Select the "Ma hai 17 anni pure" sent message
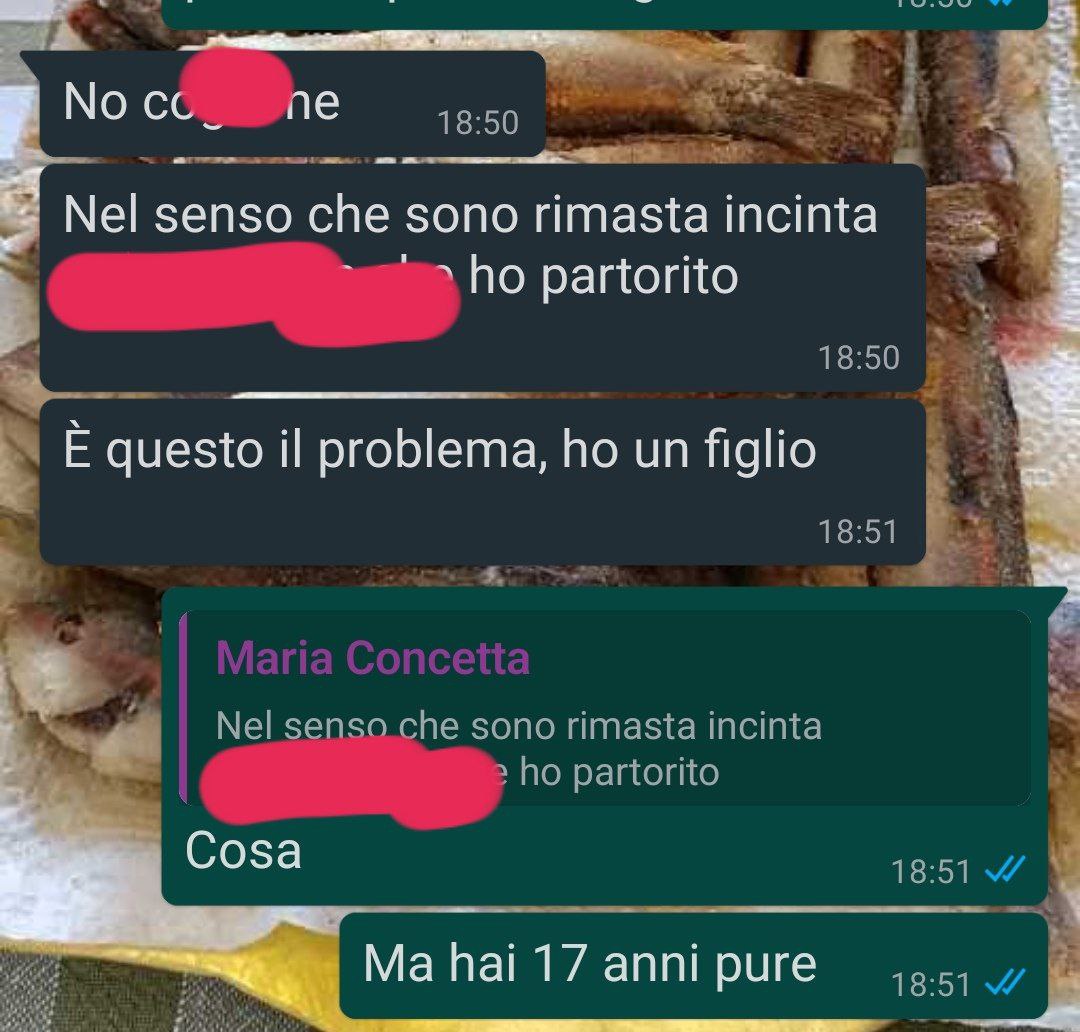Viewport: 1080px width, 1032px height. click(694, 966)
